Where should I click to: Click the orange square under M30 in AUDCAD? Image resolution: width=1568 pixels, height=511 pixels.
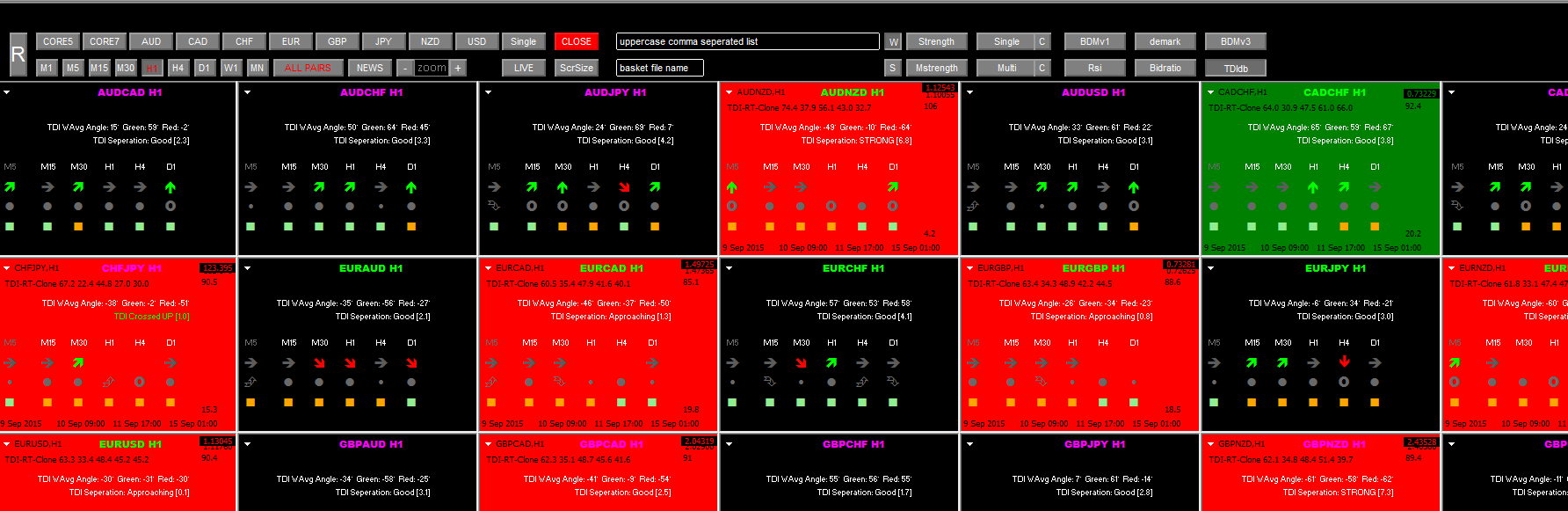[78, 226]
